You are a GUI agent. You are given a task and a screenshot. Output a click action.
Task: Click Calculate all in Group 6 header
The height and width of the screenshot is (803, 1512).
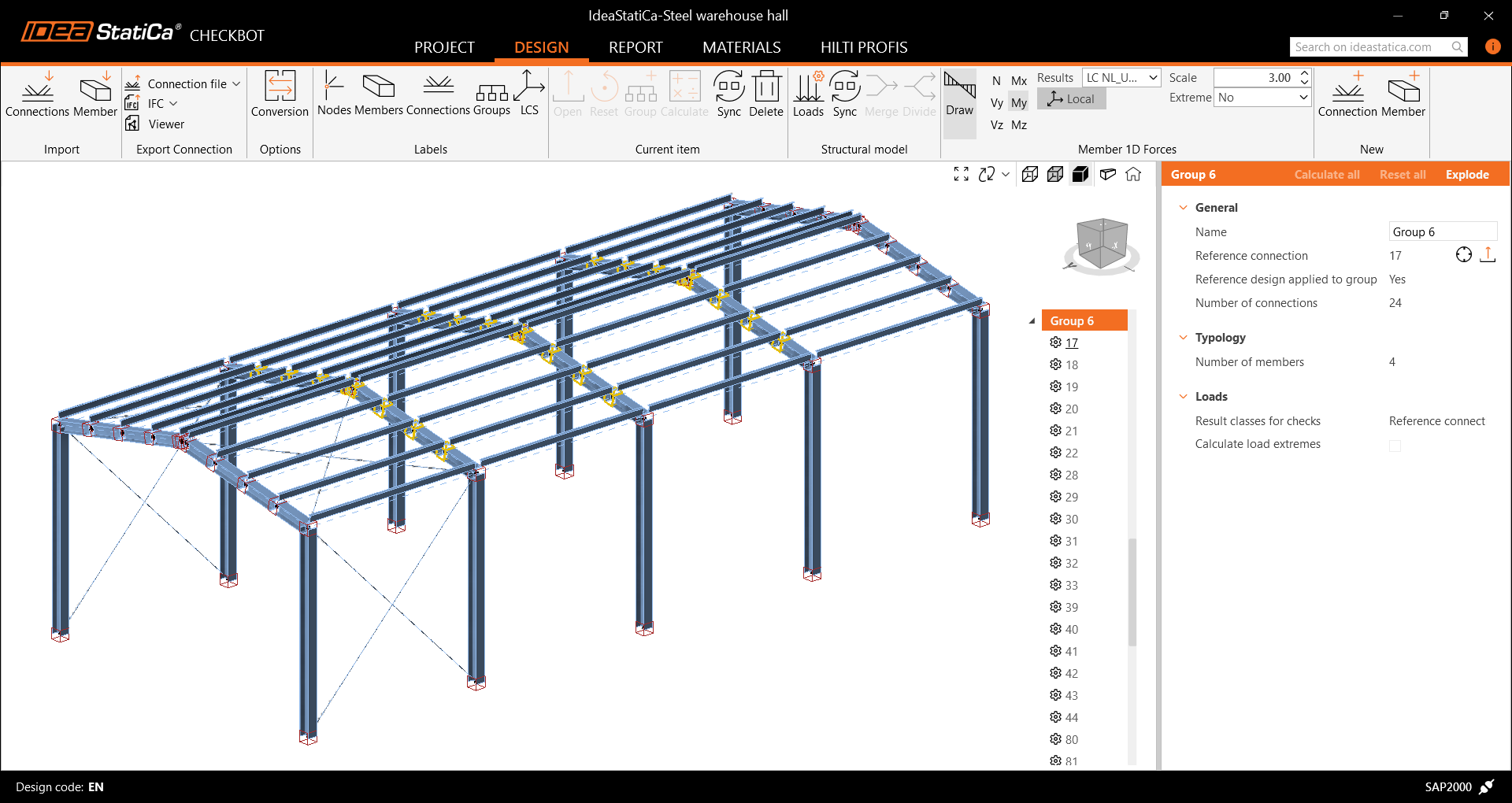[1326, 175]
